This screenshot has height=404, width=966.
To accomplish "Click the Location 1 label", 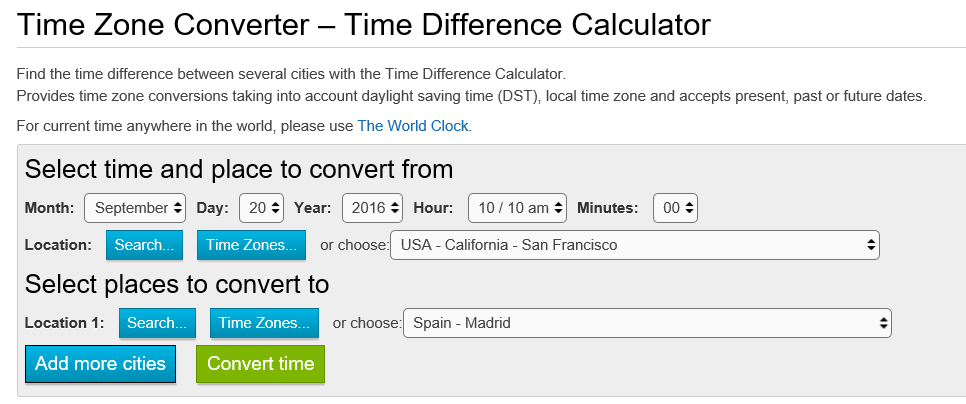I will tap(64, 322).
